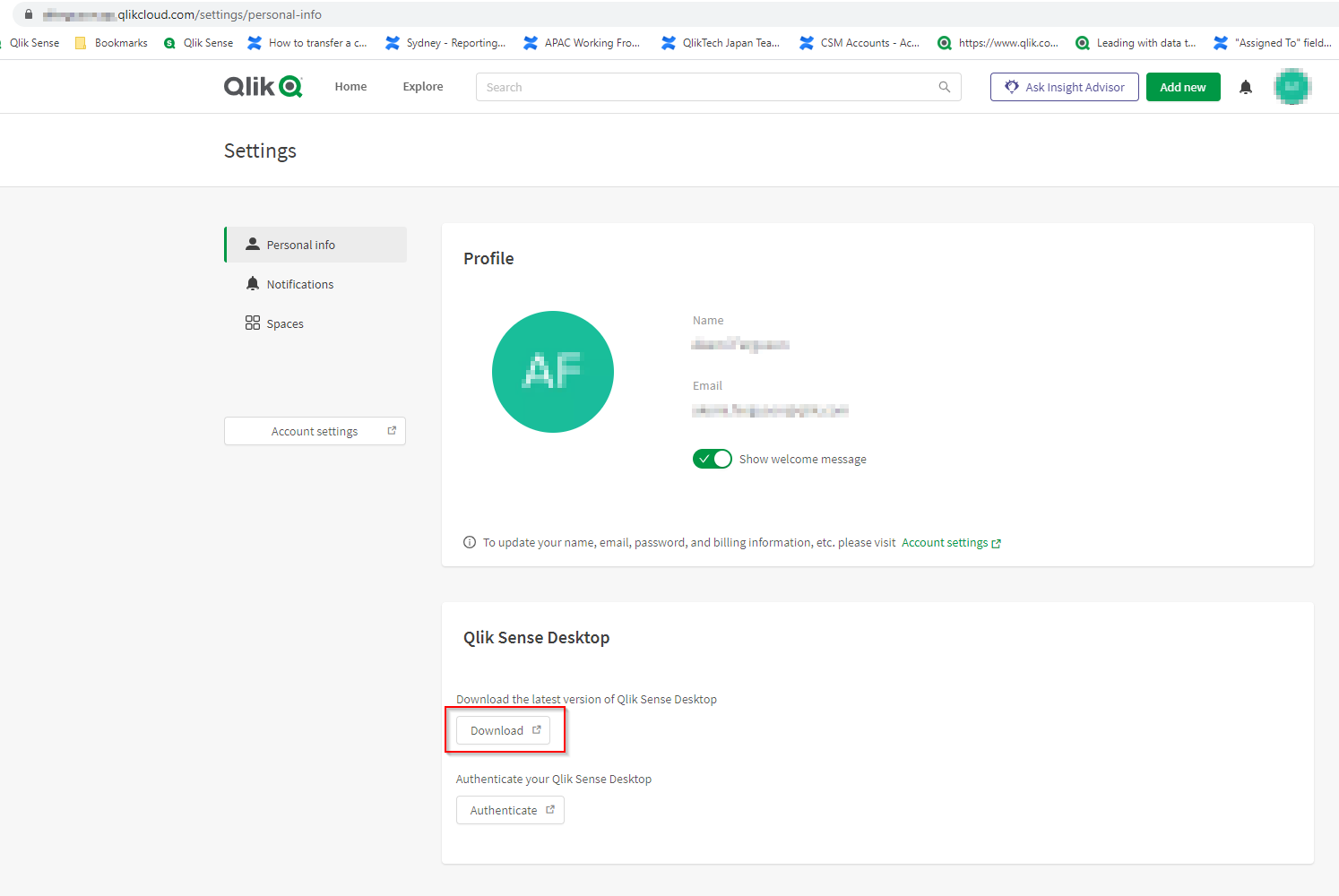Open the notifications bell in header
Screen dimensions: 1339x896
pyautogui.click(x=1246, y=87)
